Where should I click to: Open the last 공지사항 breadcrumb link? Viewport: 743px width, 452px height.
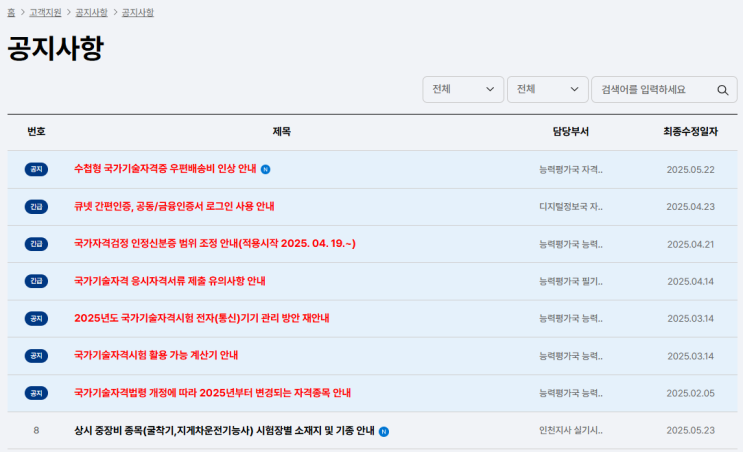pos(137,12)
